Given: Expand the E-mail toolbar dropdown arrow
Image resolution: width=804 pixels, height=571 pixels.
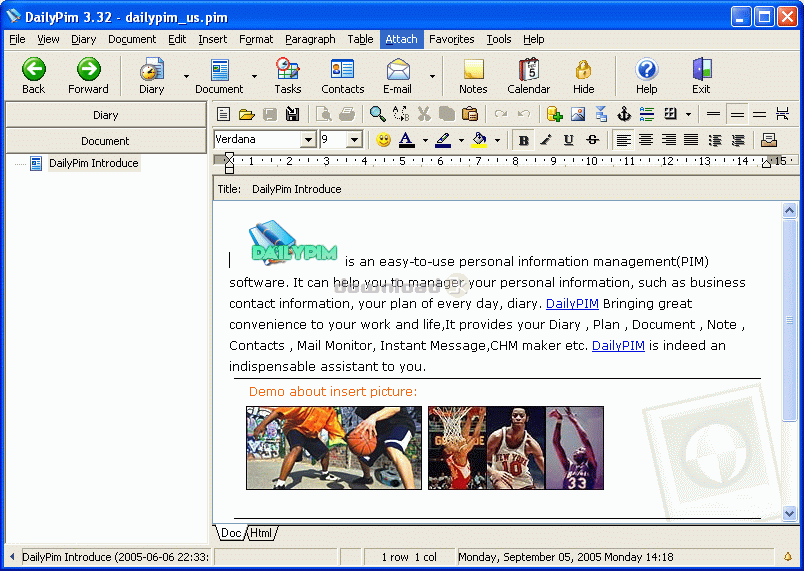Looking at the screenshot, I should [432, 76].
